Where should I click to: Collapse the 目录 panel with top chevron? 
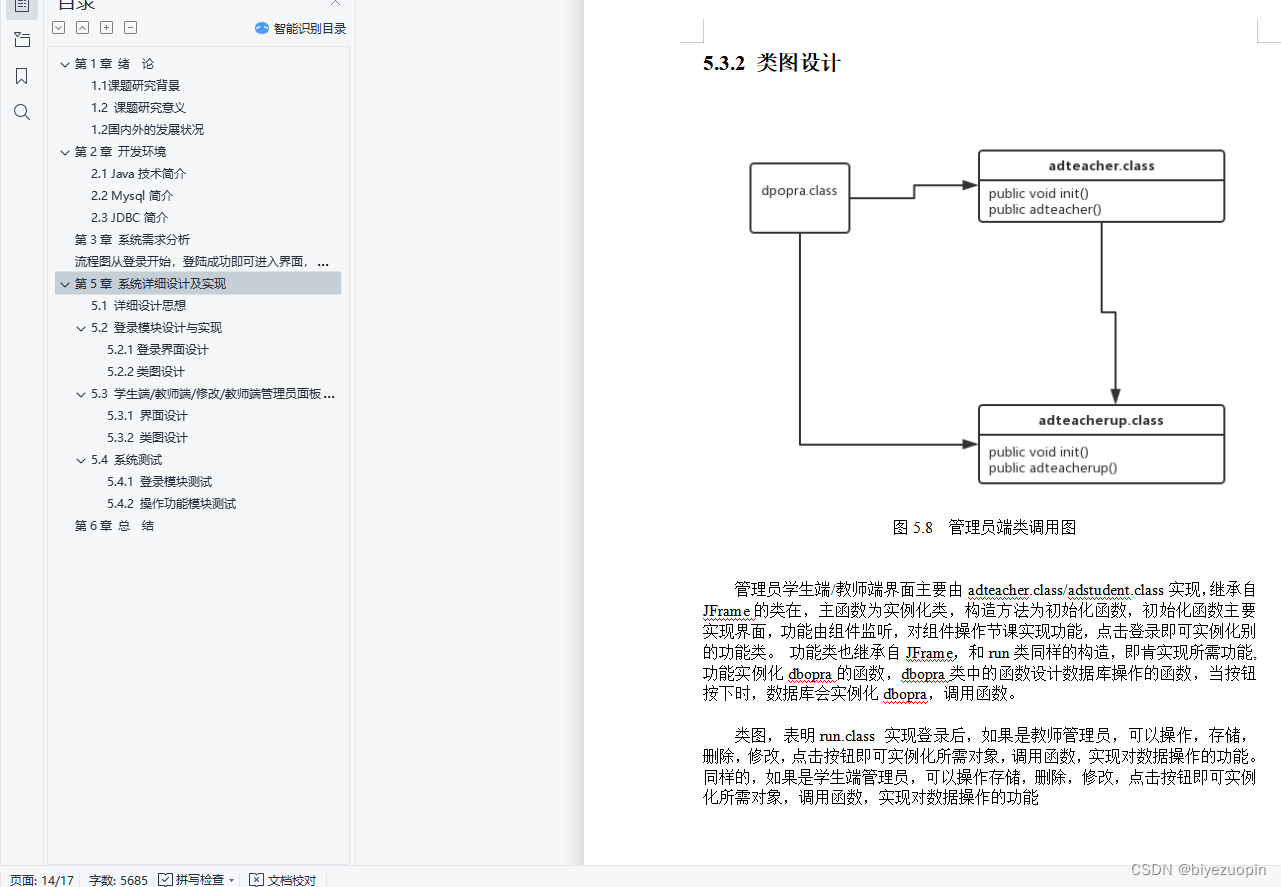coord(335,4)
